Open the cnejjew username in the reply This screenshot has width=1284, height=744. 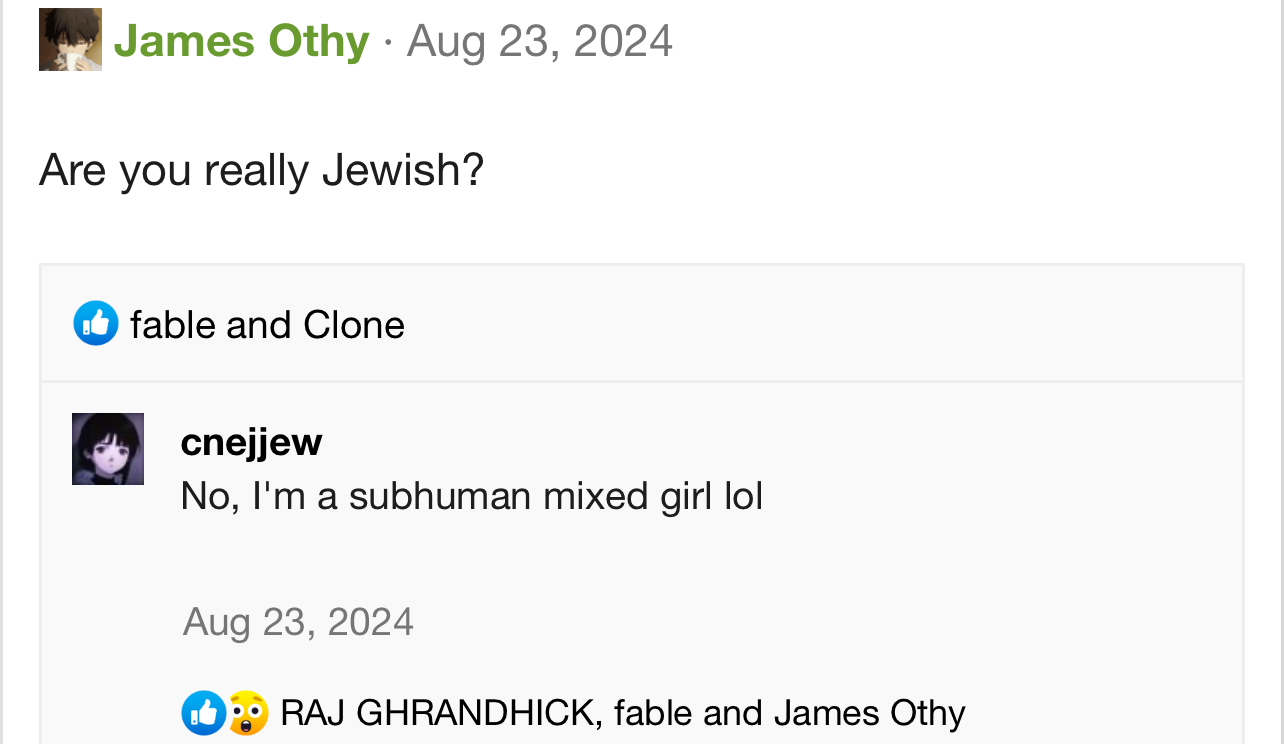(251, 442)
